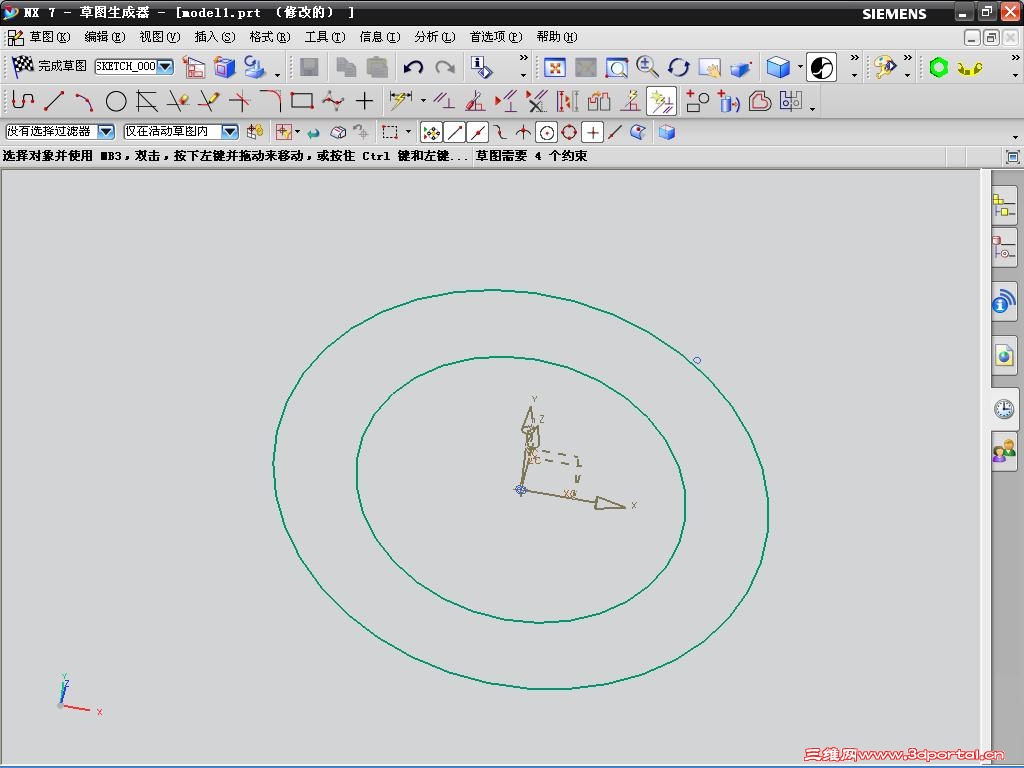The height and width of the screenshot is (768, 1024).
Task: Open the 首选项(P) menu
Action: 496,37
